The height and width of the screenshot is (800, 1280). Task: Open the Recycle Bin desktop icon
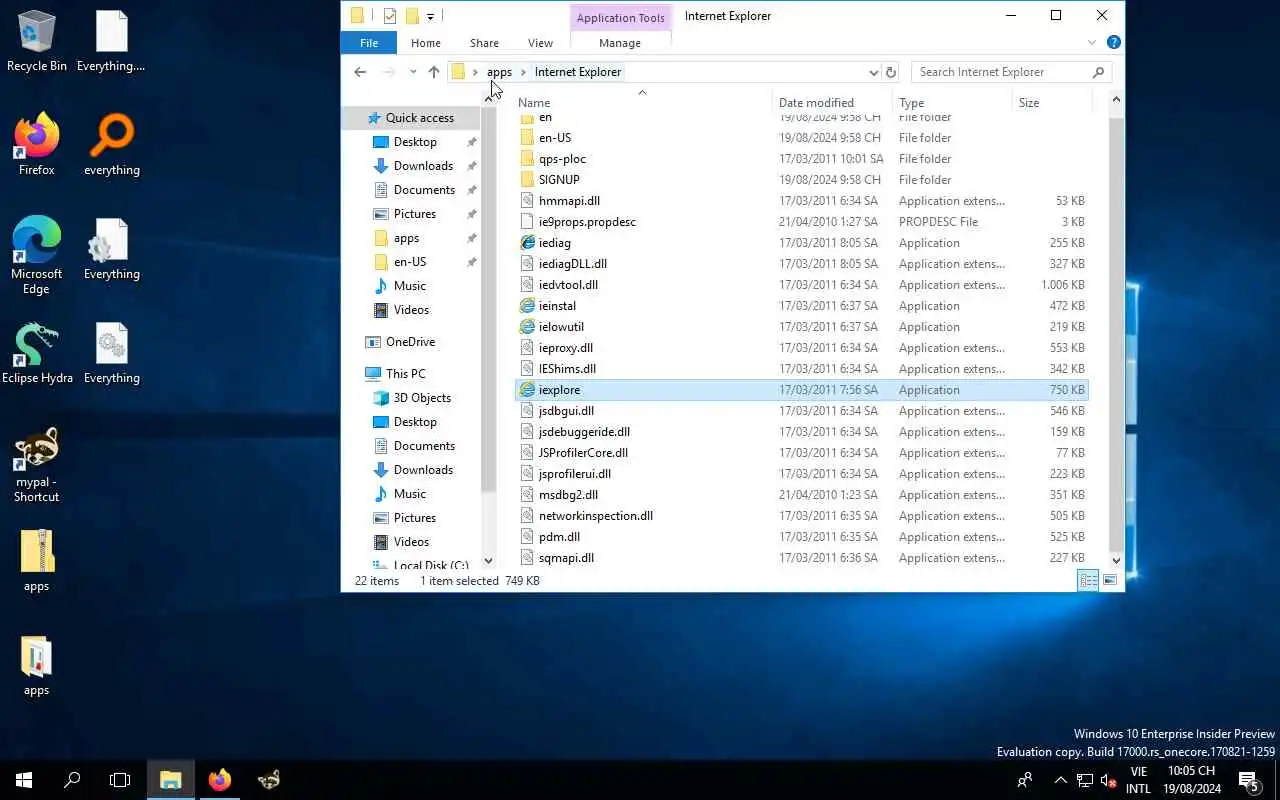point(36,41)
